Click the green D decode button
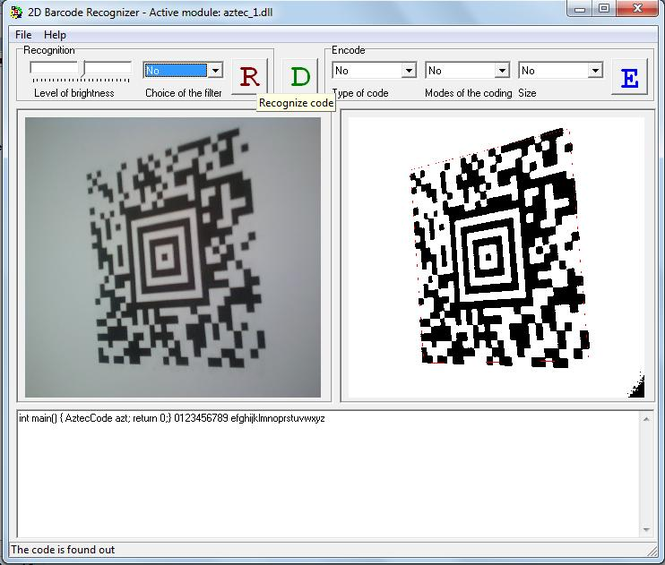Screen dimensions: 665x565 tap(300, 77)
